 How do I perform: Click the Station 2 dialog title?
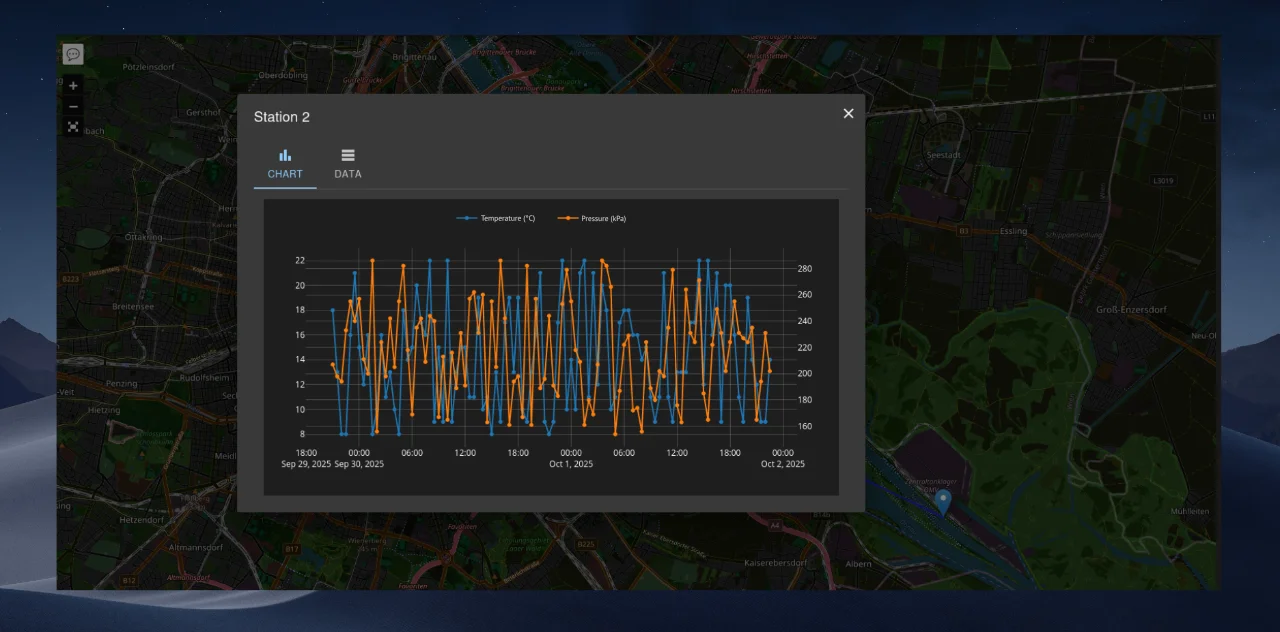282,117
